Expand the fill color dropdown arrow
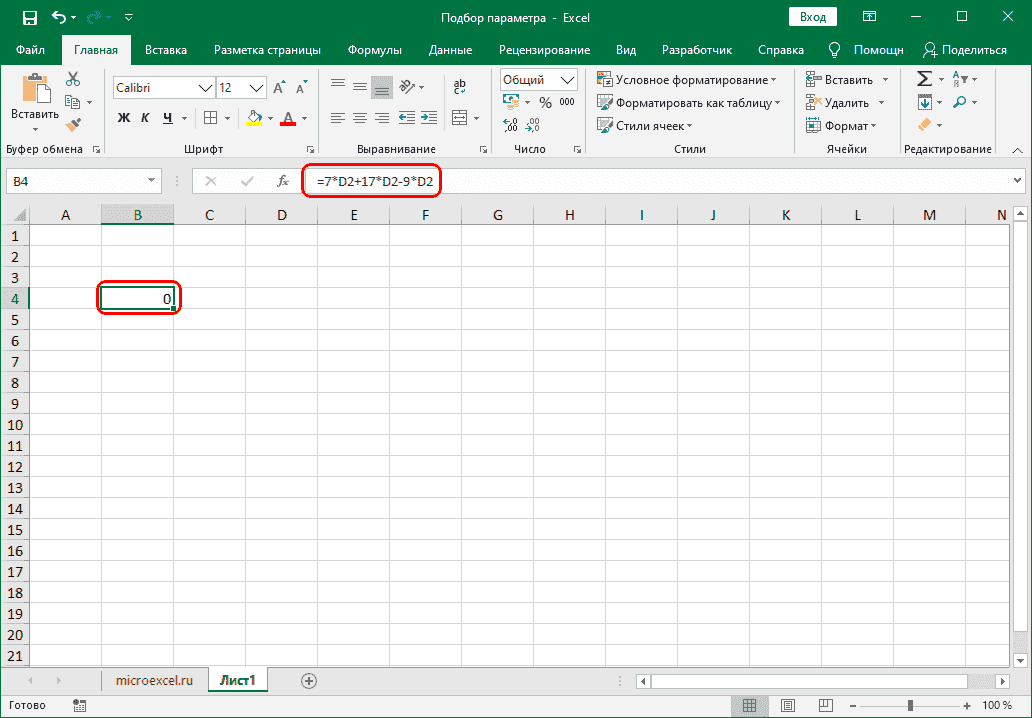The width and height of the screenshot is (1032, 718). (268, 117)
